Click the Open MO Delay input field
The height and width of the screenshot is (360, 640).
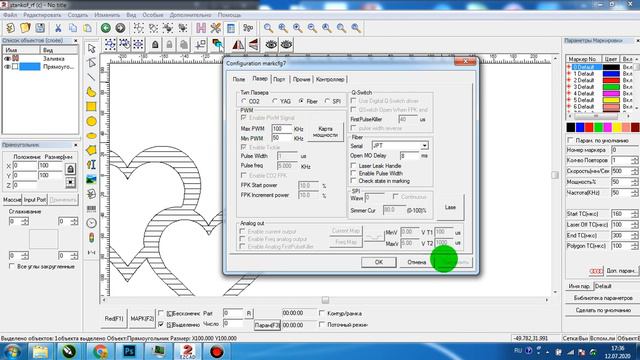[x=409, y=156]
